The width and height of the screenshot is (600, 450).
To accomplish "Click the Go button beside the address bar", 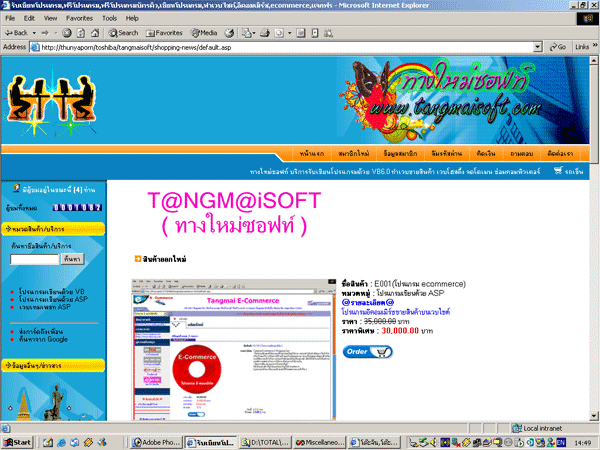I will 558,47.
